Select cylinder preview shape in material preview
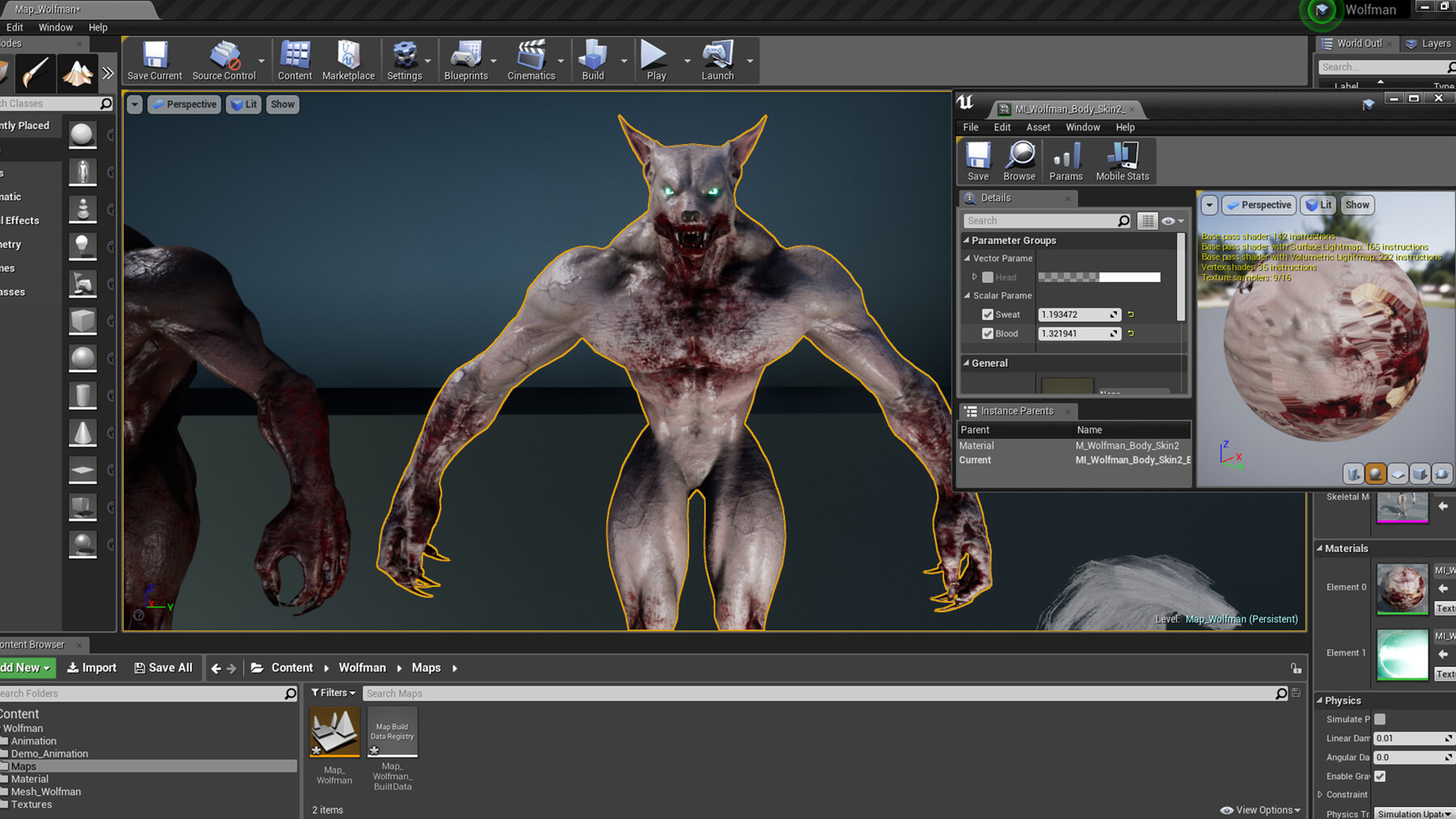This screenshot has width=1456, height=819. [1353, 474]
